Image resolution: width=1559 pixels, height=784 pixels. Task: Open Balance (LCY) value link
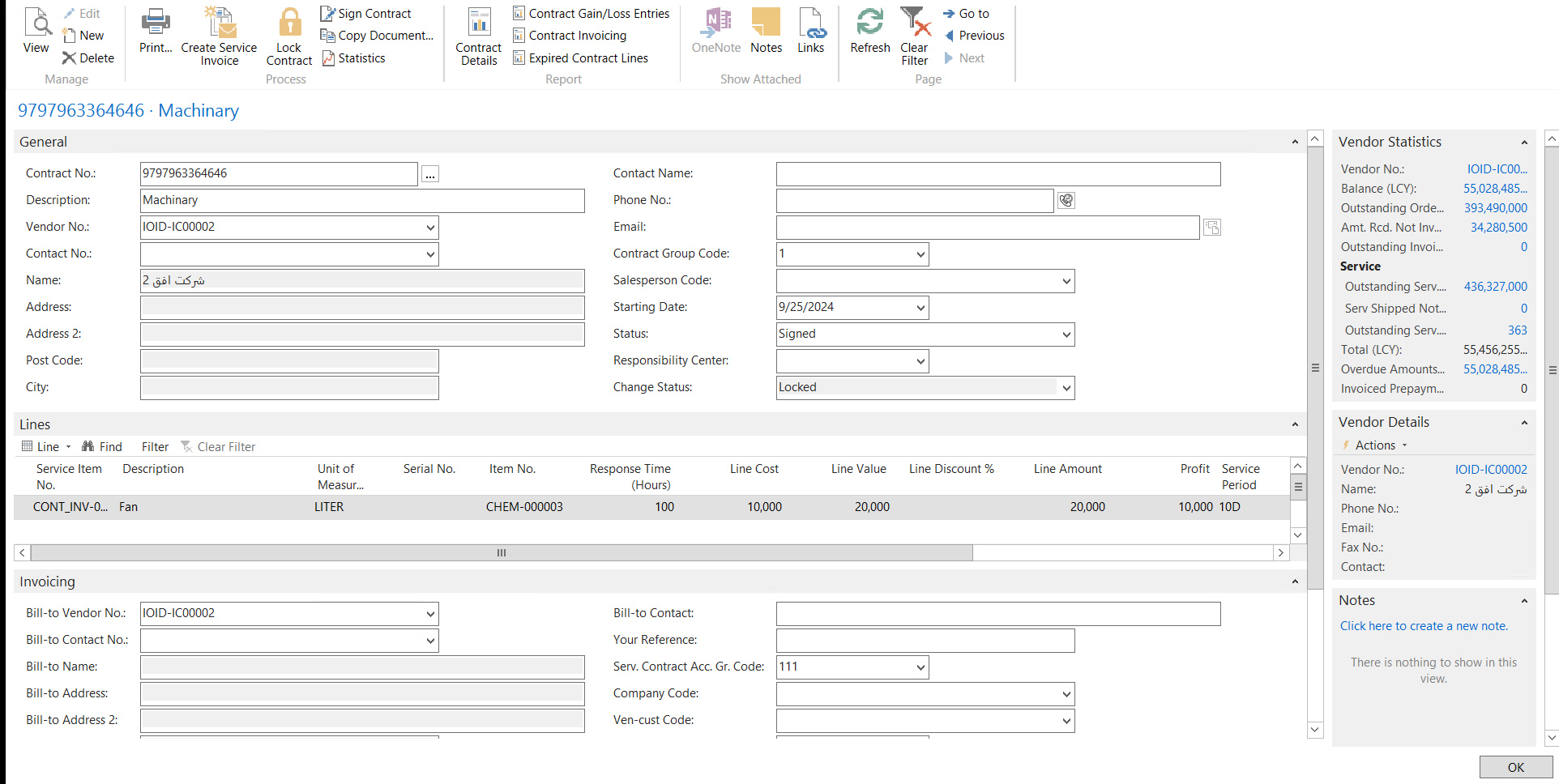coord(1495,189)
